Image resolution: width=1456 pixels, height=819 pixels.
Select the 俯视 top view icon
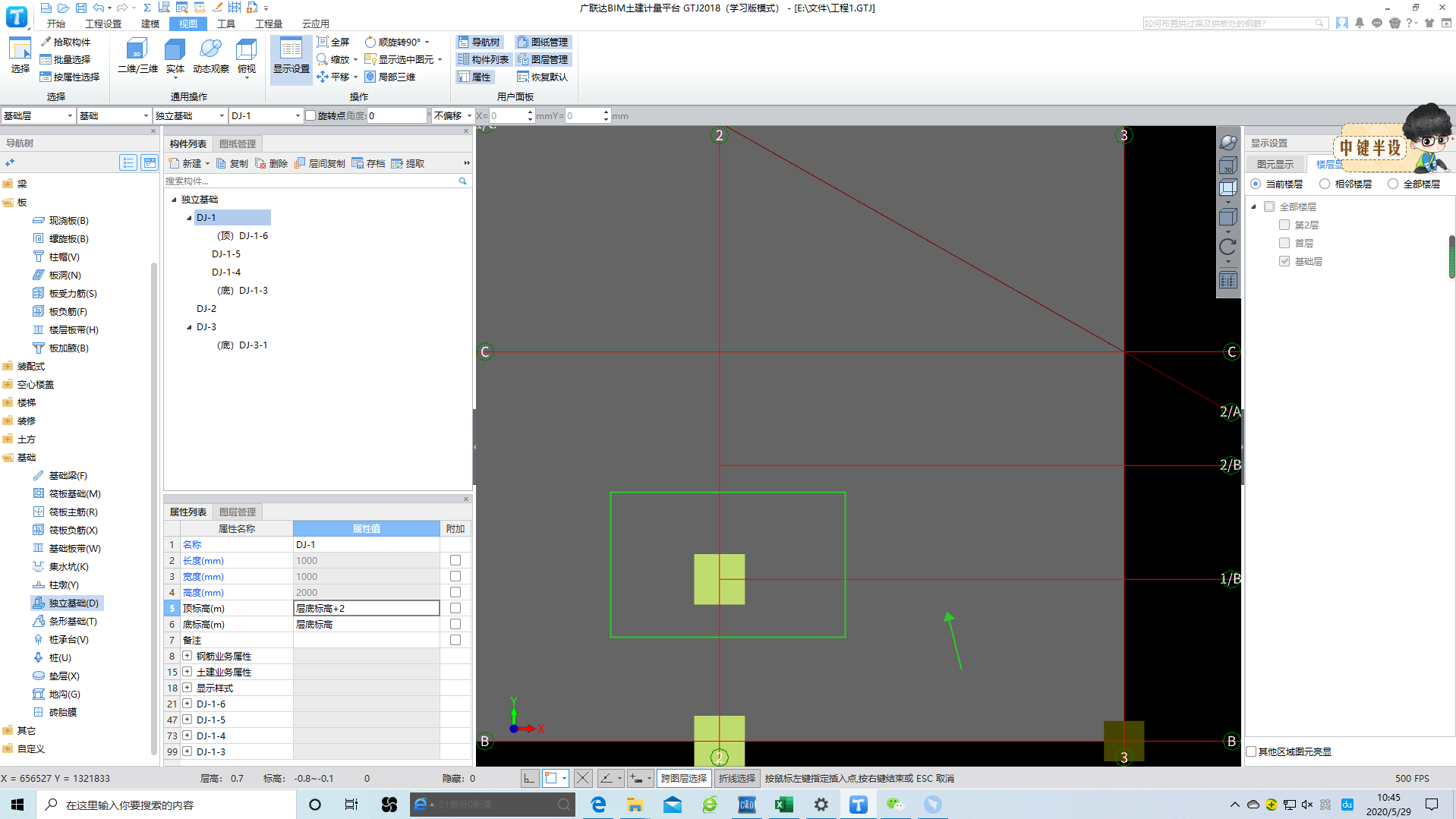click(246, 57)
